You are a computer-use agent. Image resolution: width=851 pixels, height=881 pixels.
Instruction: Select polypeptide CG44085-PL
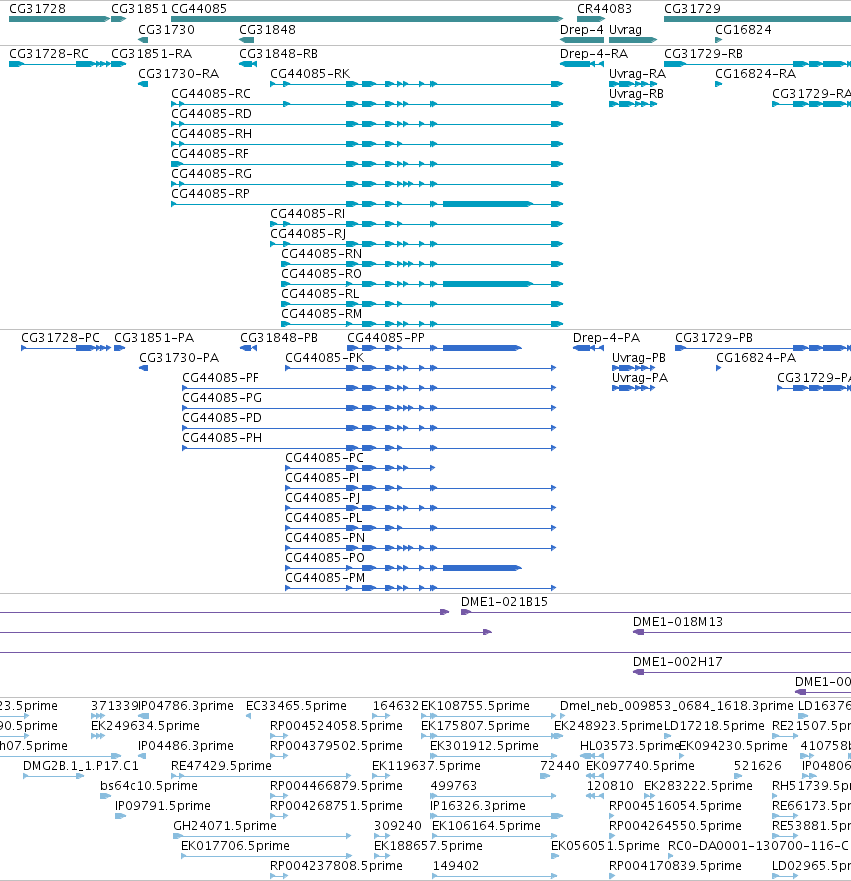coord(421,528)
